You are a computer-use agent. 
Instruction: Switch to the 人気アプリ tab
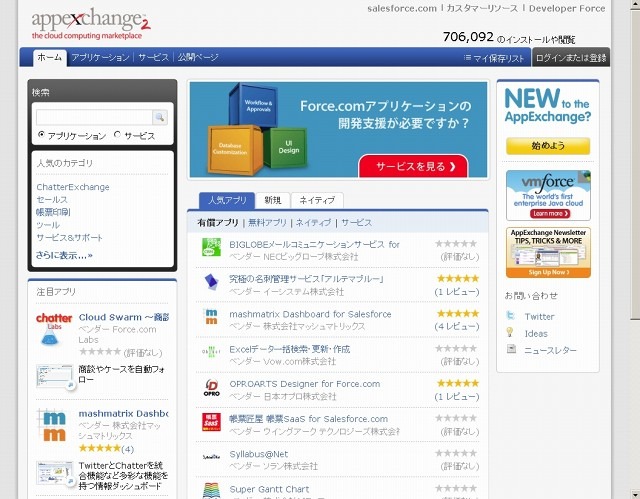[x=227, y=200]
